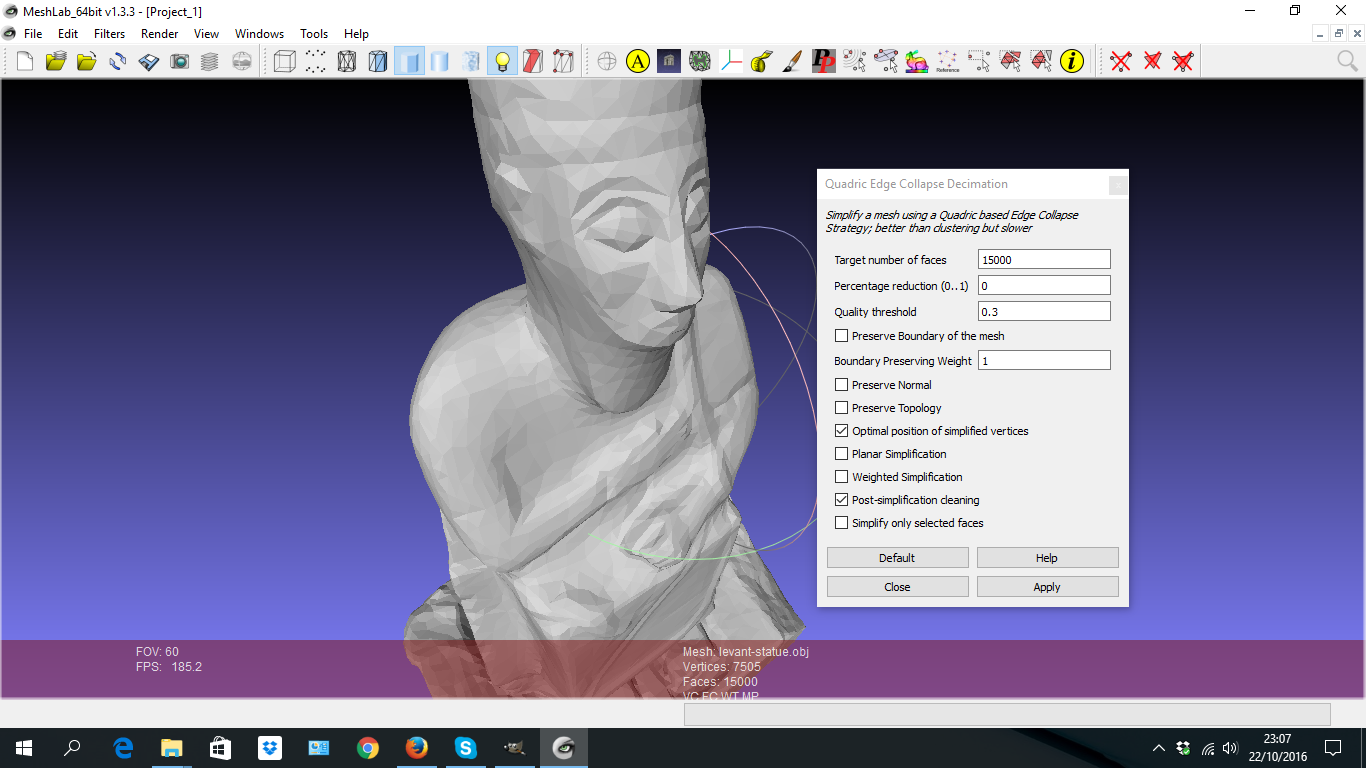This screenshot has width=1366, height=768.
Task: Enable the Weighted Simplification checkbox
Action: click(842, 477)
